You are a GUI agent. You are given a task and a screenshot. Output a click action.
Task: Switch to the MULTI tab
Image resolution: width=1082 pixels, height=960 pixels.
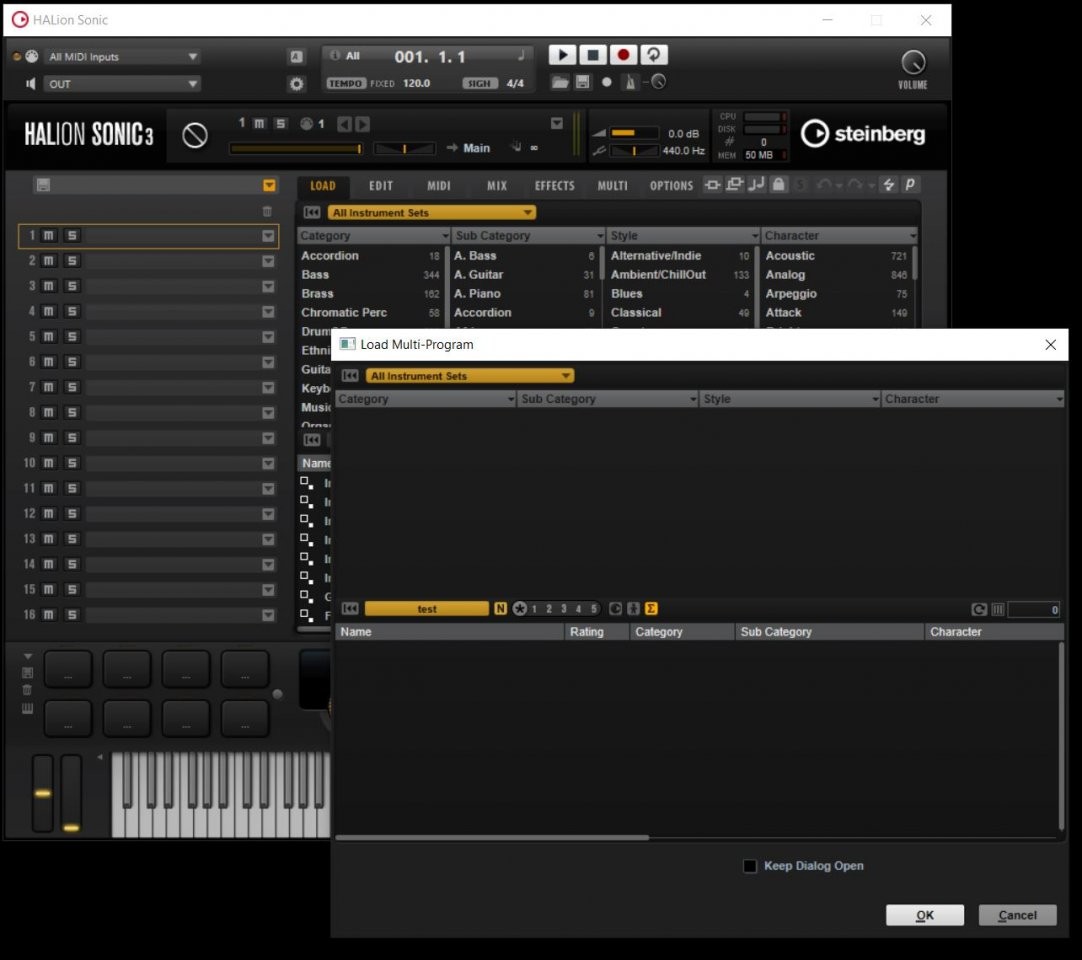(x=613, y=186)
